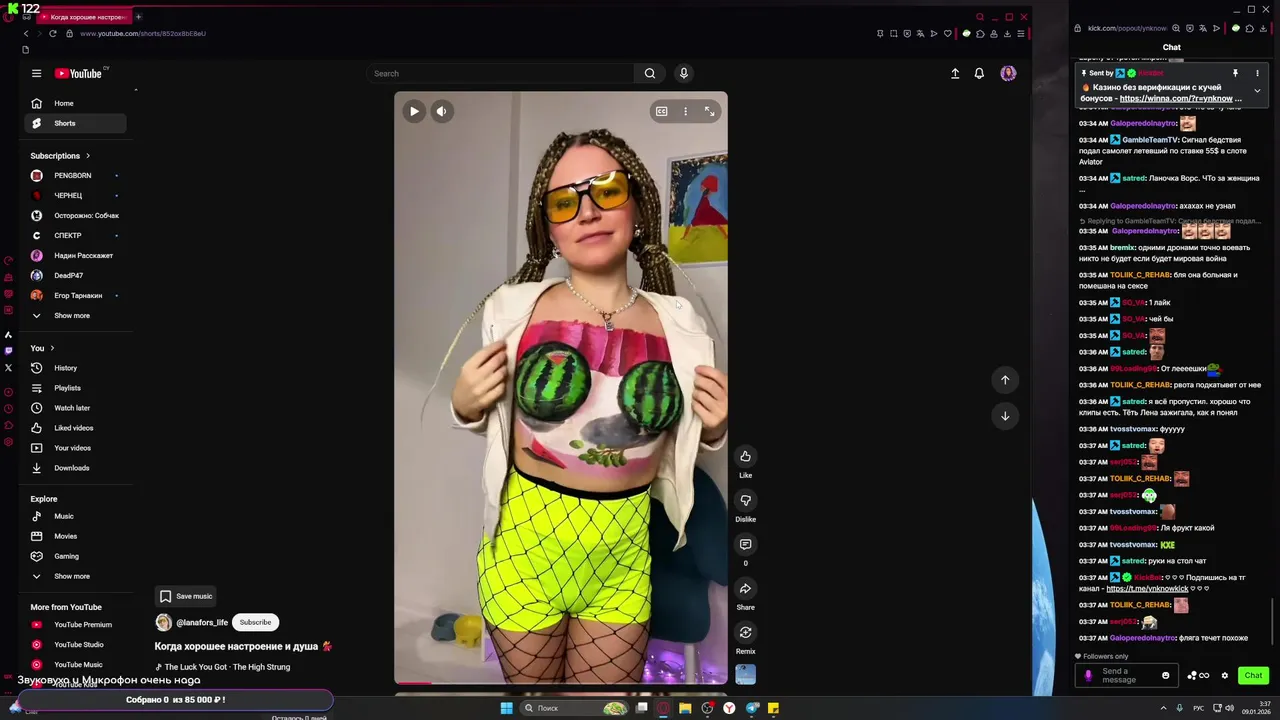This screenshot has height=720, width=1280.
Task: Open Windows Start menu
Action: point(506,708)
